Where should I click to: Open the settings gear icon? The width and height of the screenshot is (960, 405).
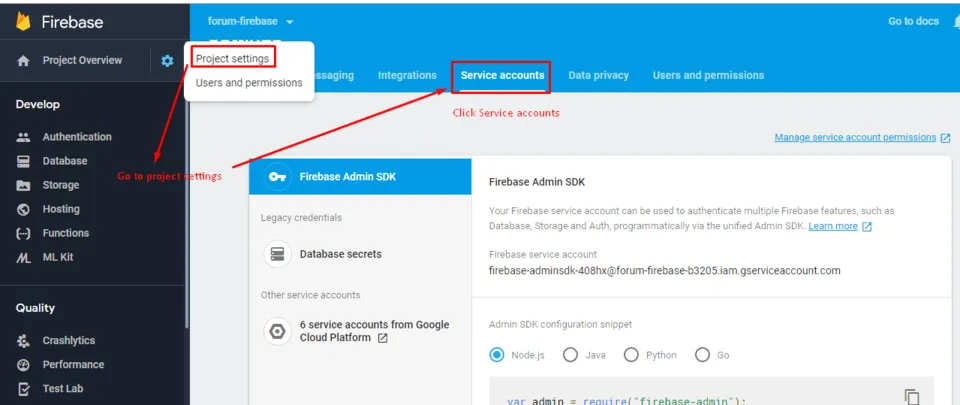(167, 61)
